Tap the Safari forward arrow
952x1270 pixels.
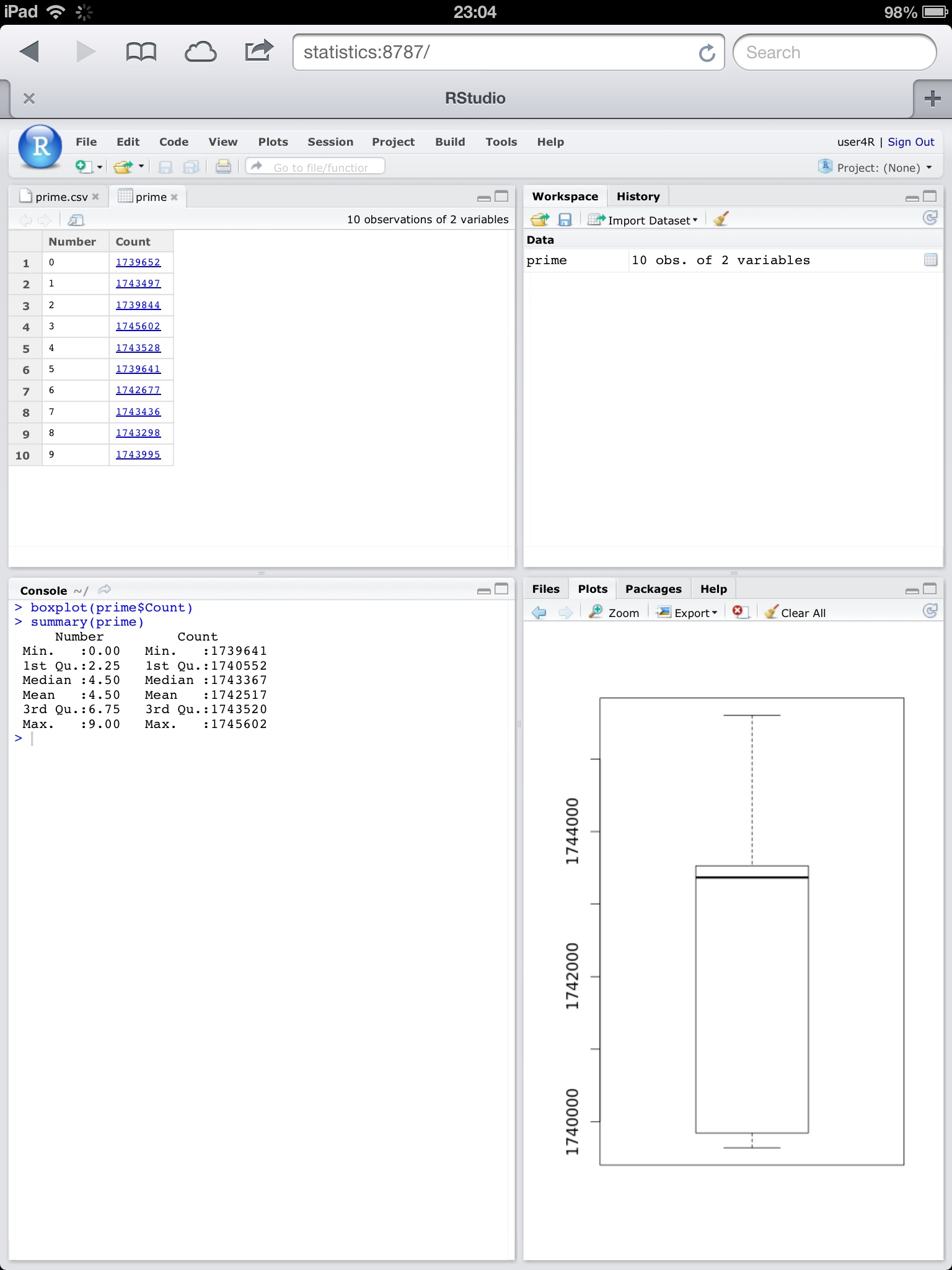[x=86, y=52]
